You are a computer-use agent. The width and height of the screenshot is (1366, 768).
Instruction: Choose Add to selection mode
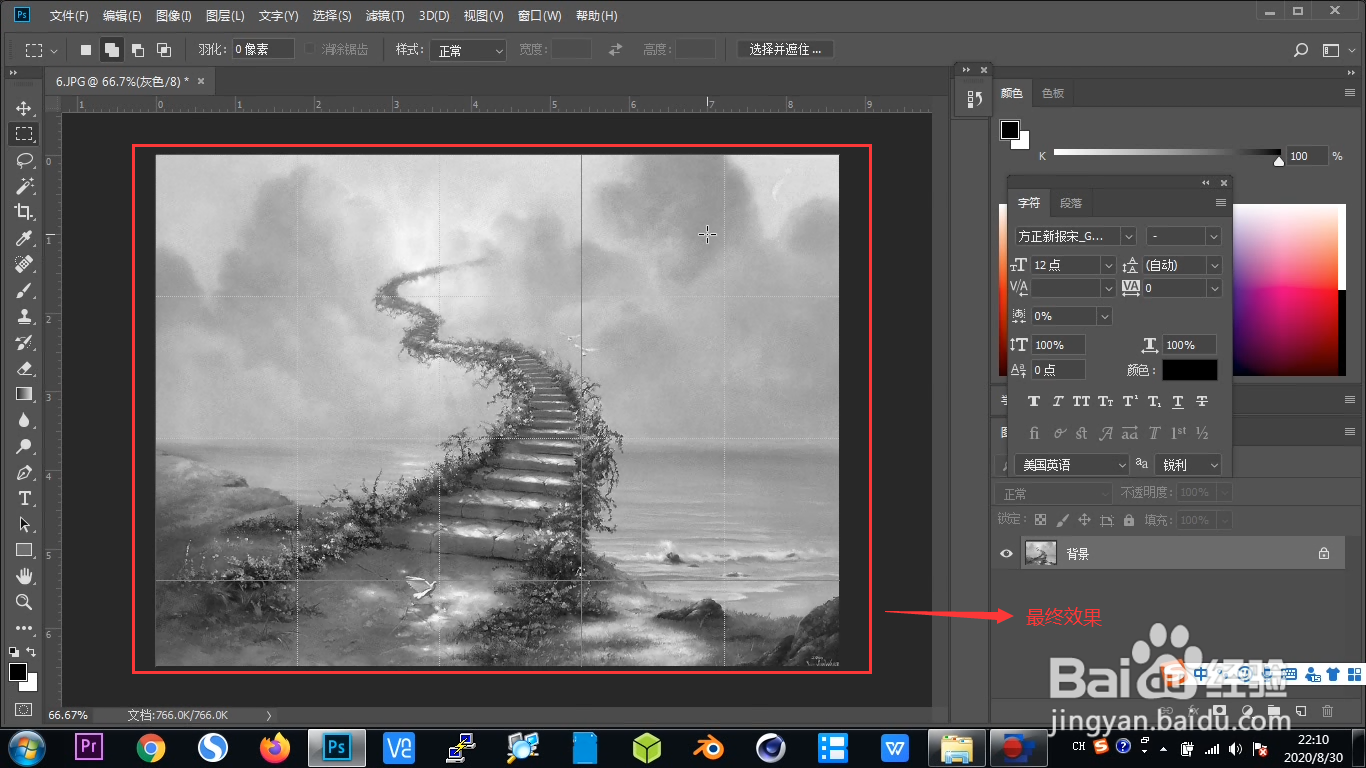click(112, 50)
